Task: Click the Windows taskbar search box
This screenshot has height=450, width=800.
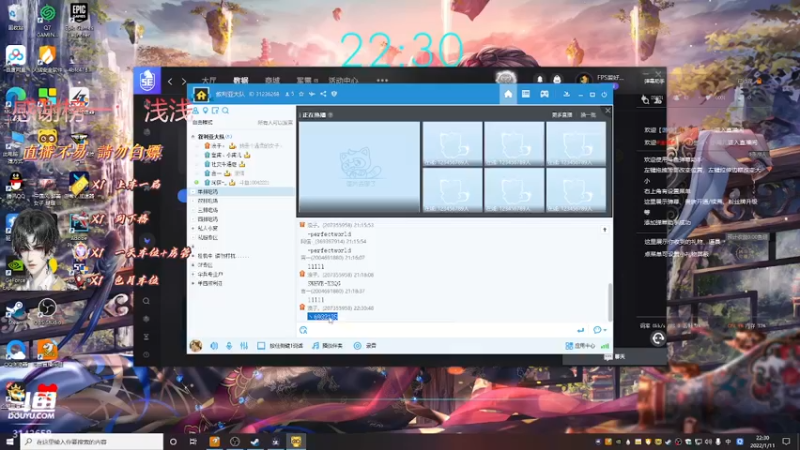Action: click(x=92, y=441)
